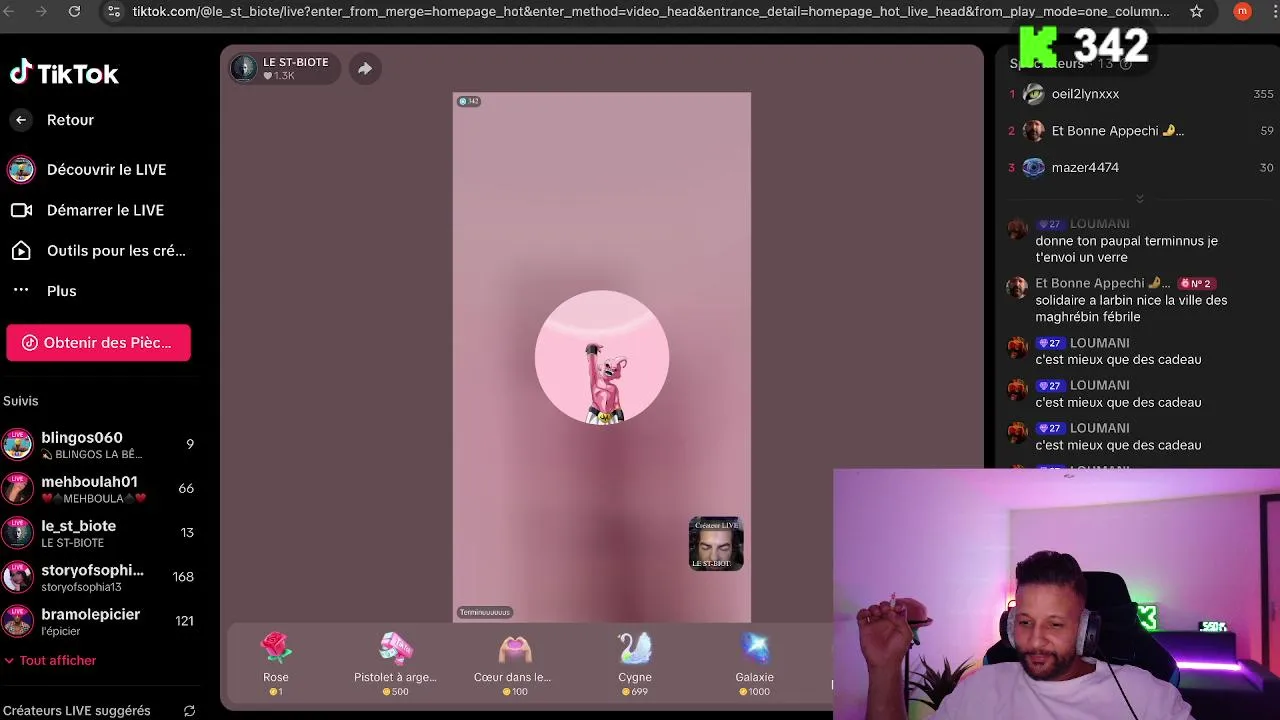
Task: Click the pink character avatar circle
Action: (602, 357)
